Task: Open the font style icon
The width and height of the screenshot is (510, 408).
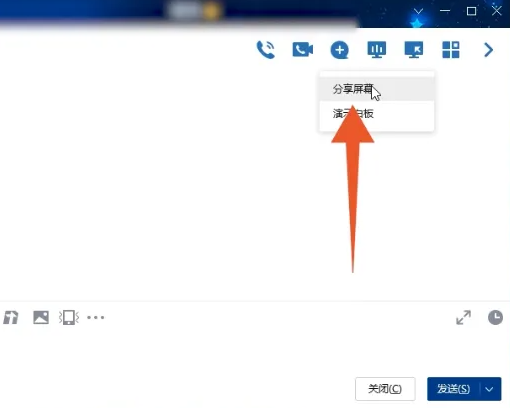Action: click(11, 317)
